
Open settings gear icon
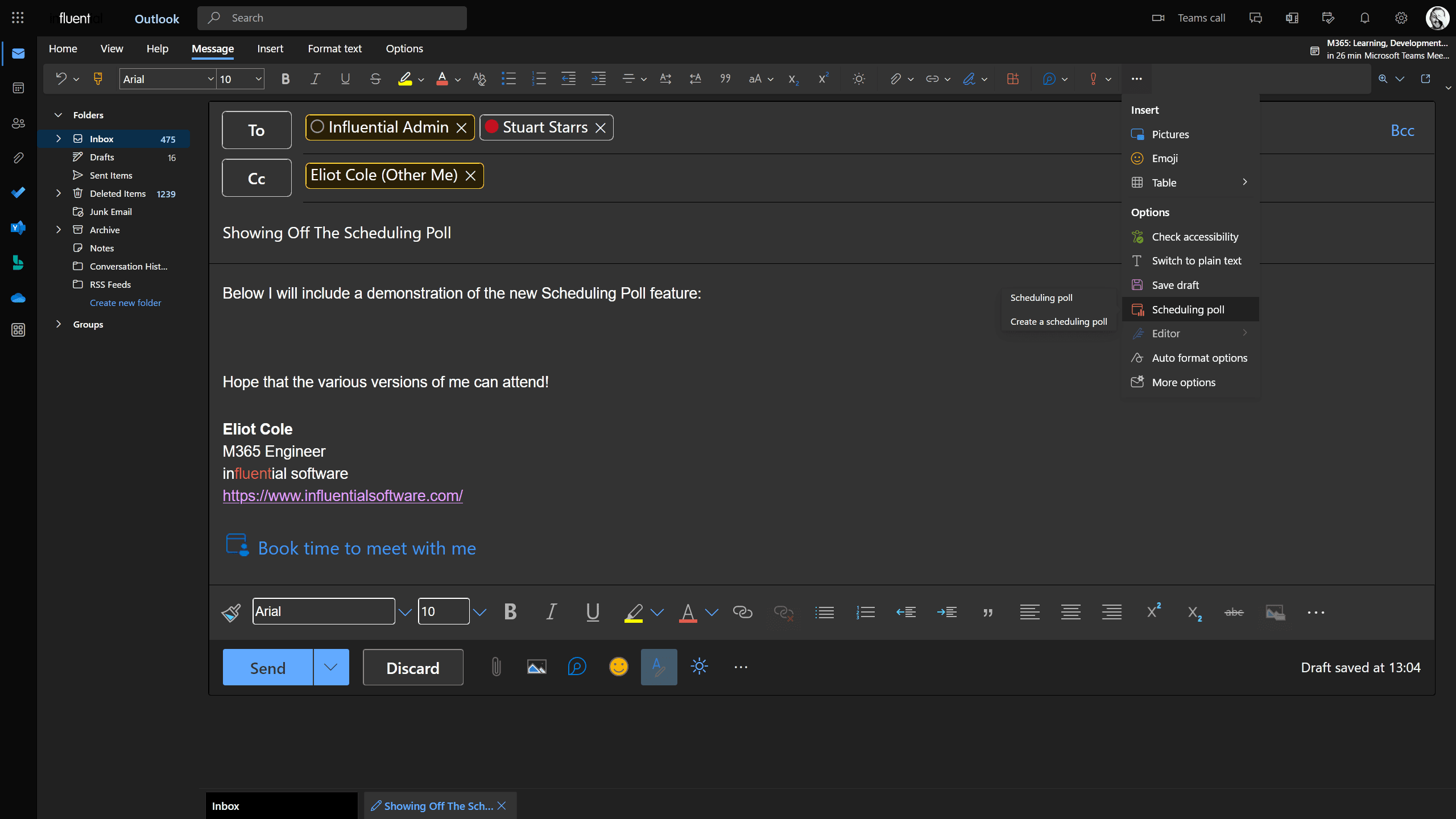pyautogui.click(x=1401, y=18)
